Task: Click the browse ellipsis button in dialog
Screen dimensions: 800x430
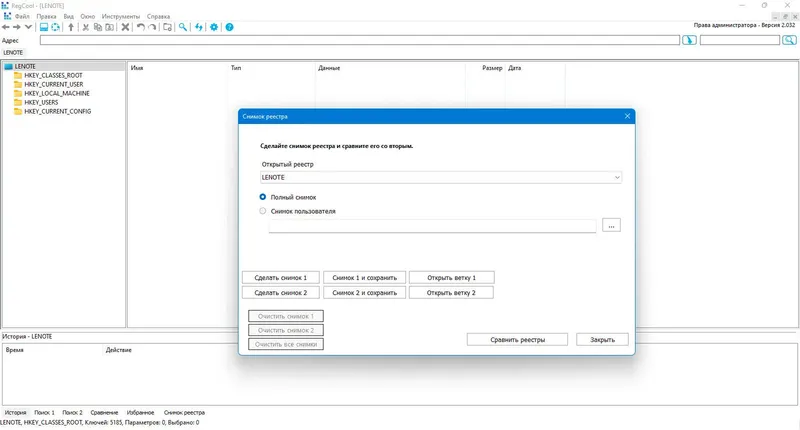Action: (611, 225)
